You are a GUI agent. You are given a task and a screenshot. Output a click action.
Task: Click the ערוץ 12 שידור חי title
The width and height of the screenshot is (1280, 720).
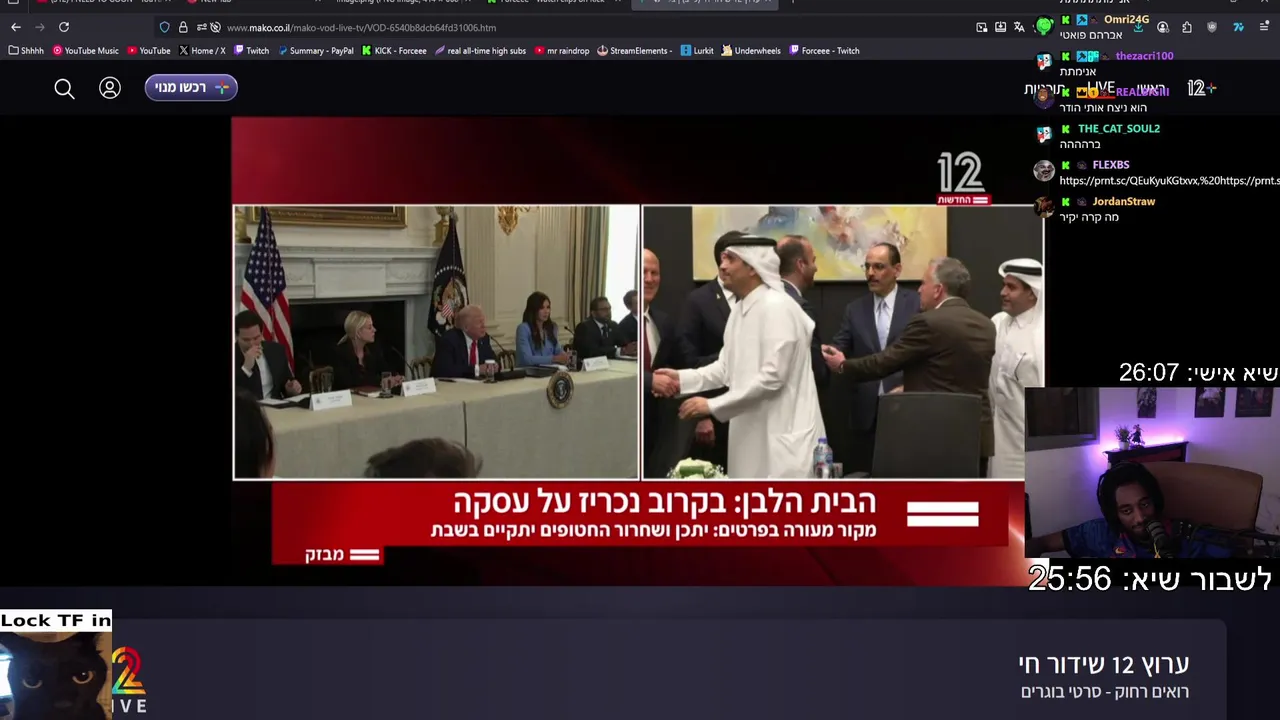1104,664
